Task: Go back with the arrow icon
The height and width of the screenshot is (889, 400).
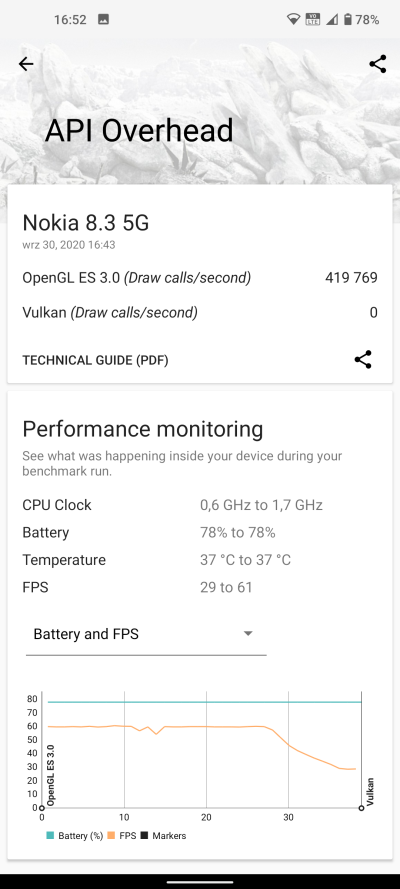Action: coord(26,64)
